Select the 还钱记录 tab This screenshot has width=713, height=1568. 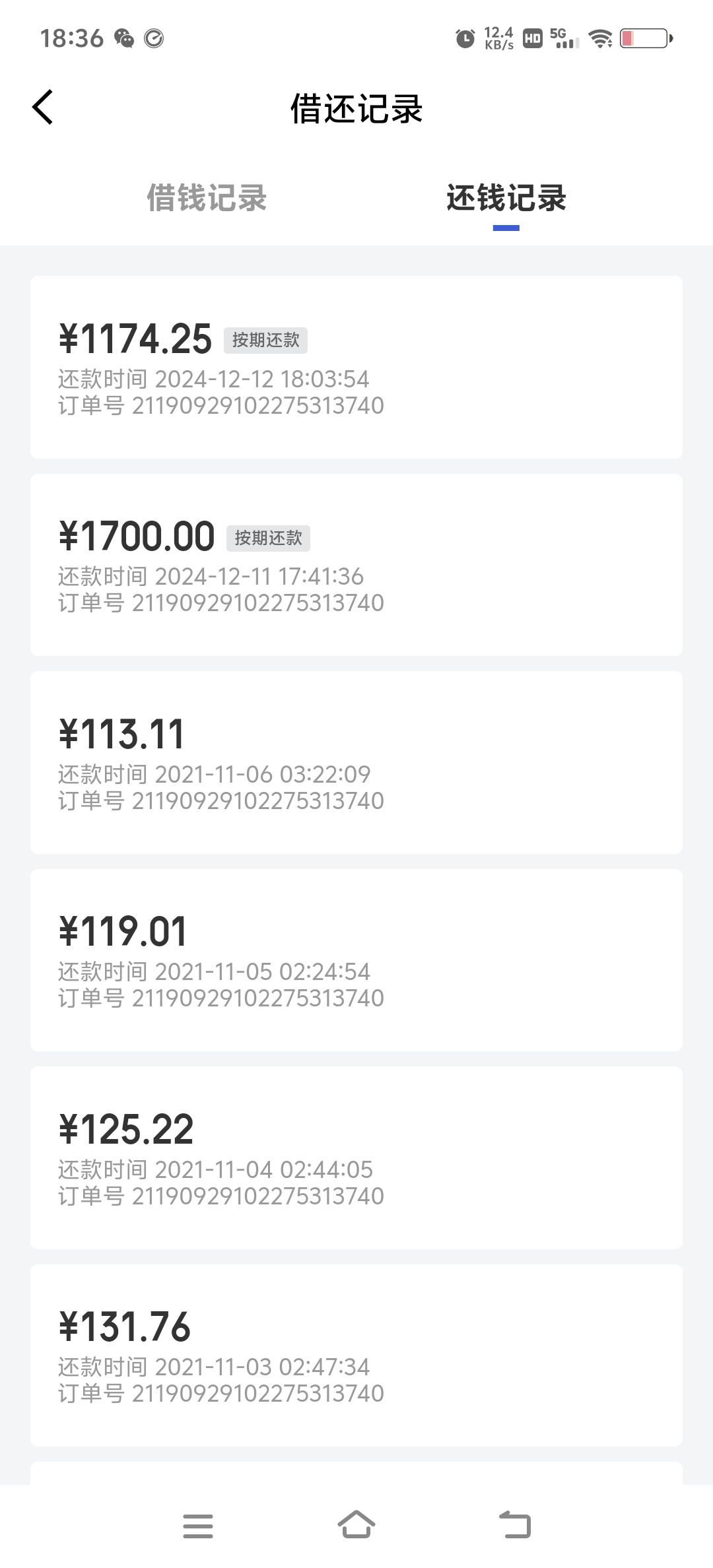tap(506, 198)
